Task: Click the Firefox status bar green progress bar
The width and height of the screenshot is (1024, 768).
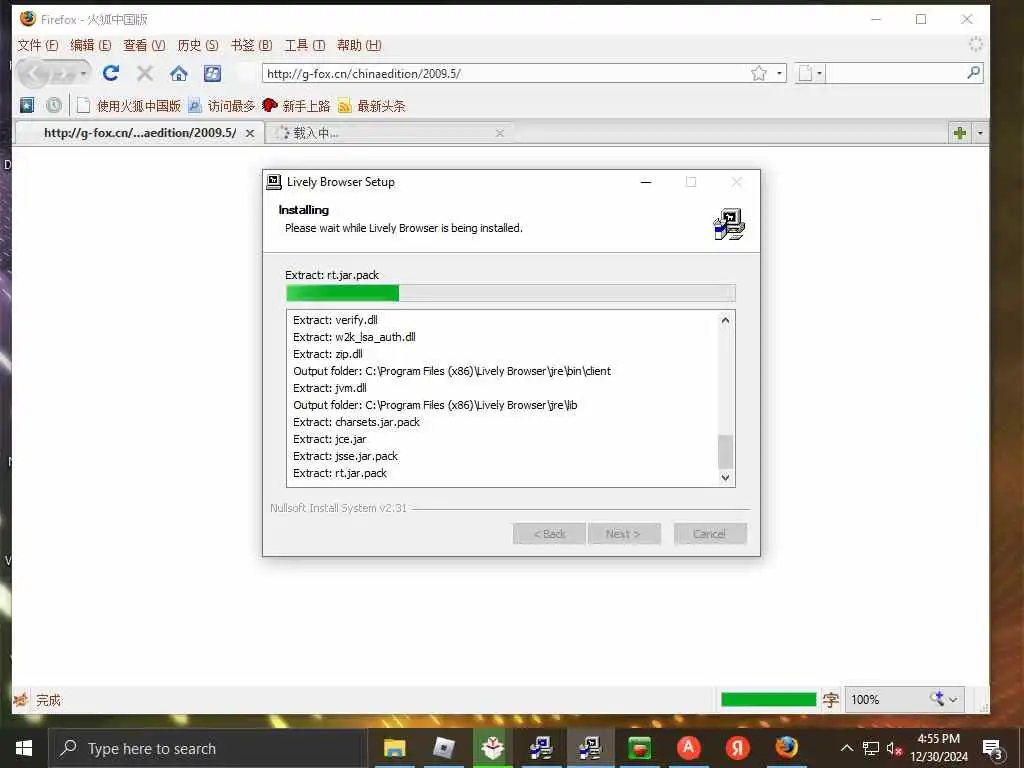Action: [x=768, y=699]
